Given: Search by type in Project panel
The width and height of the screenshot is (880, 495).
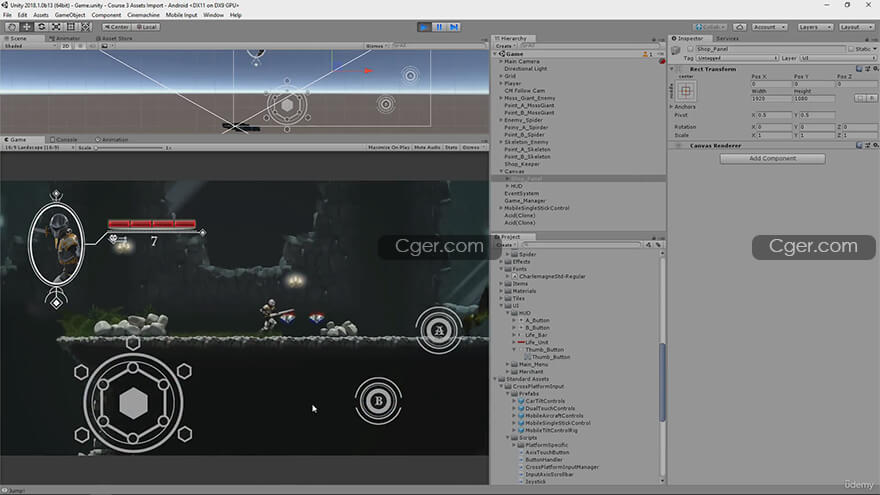Looking at the screenshot, I should tap(649, 245).
